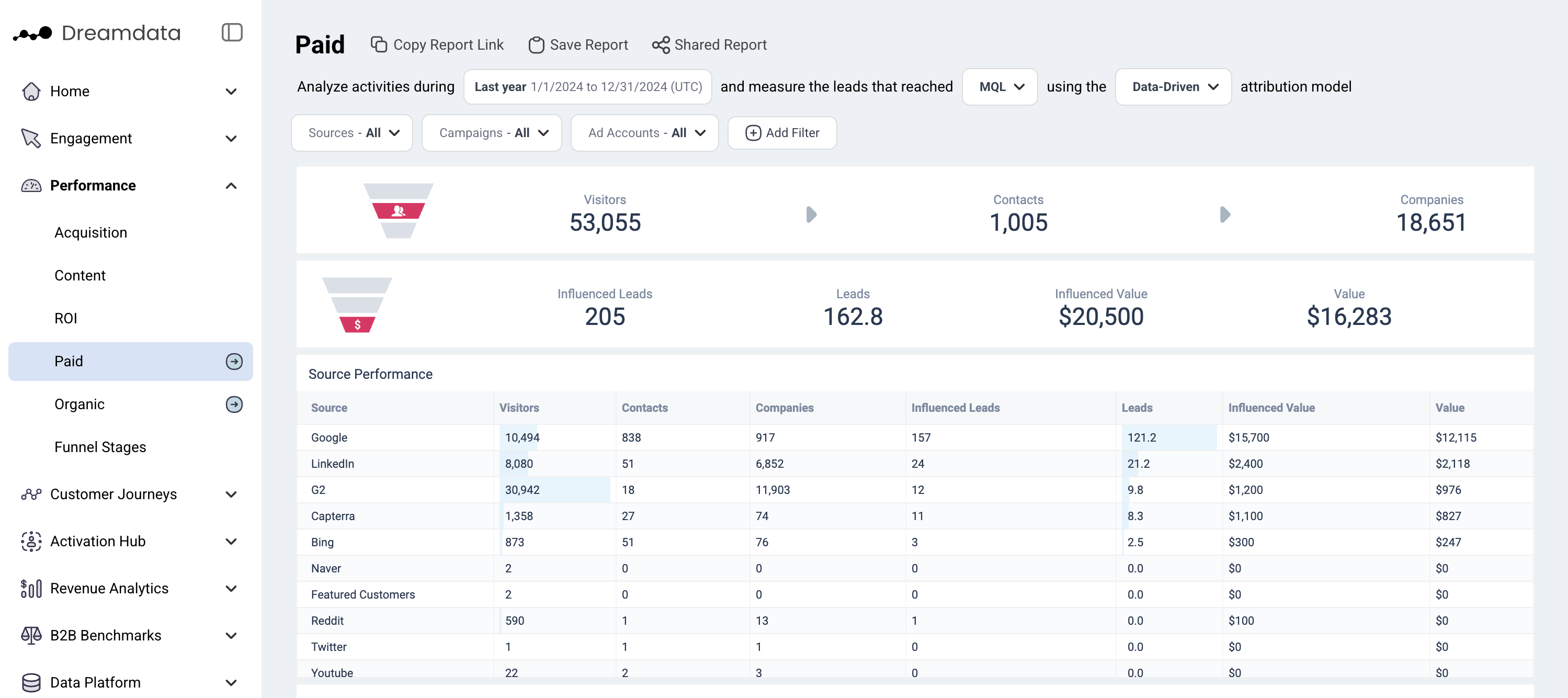Screen dimensions: 1568x698
Task: Click the Activation Hub icon
Action: pyautogui.click(x=31, y=542)
